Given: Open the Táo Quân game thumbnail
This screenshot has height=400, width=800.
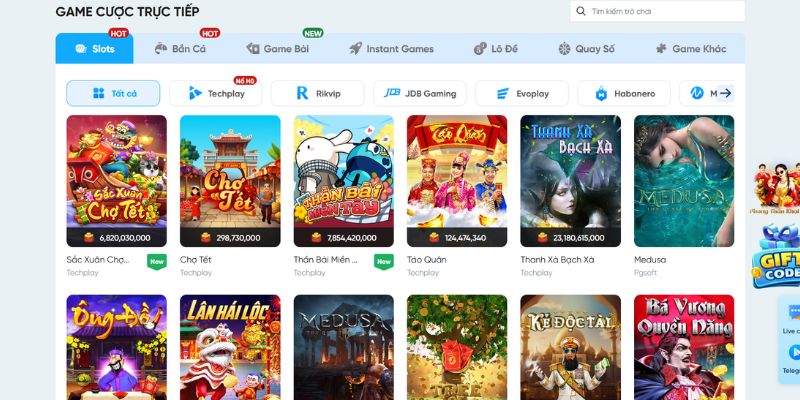Looking at the screenshot, I should [457, 181].
